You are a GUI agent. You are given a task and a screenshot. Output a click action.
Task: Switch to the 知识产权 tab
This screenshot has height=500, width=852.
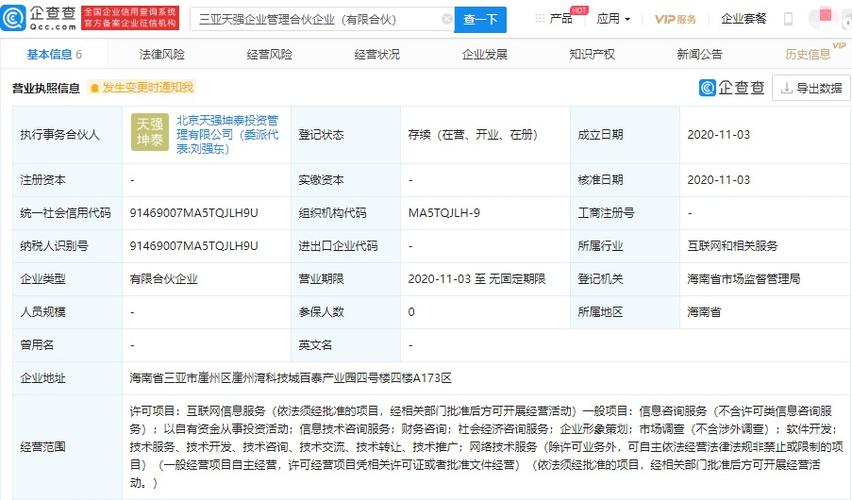(x=592, y=54)
